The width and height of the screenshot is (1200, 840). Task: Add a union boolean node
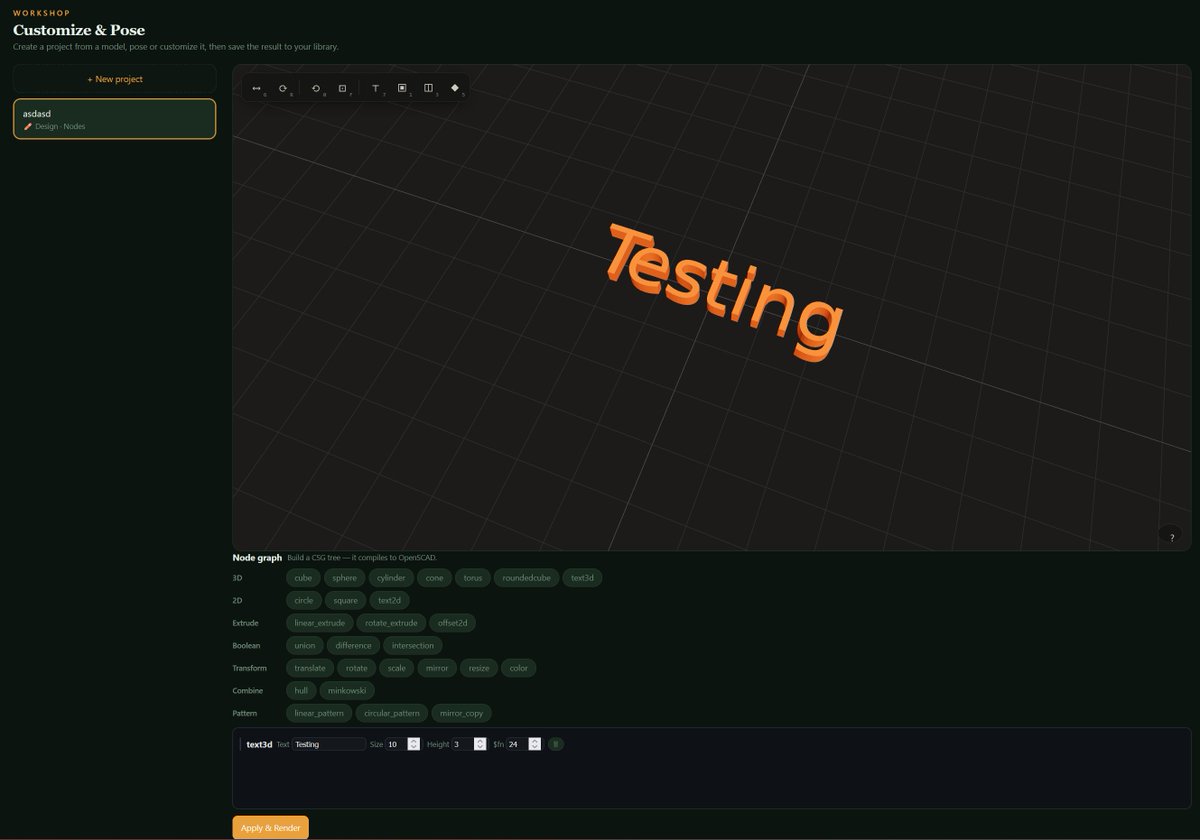point(305,646)
